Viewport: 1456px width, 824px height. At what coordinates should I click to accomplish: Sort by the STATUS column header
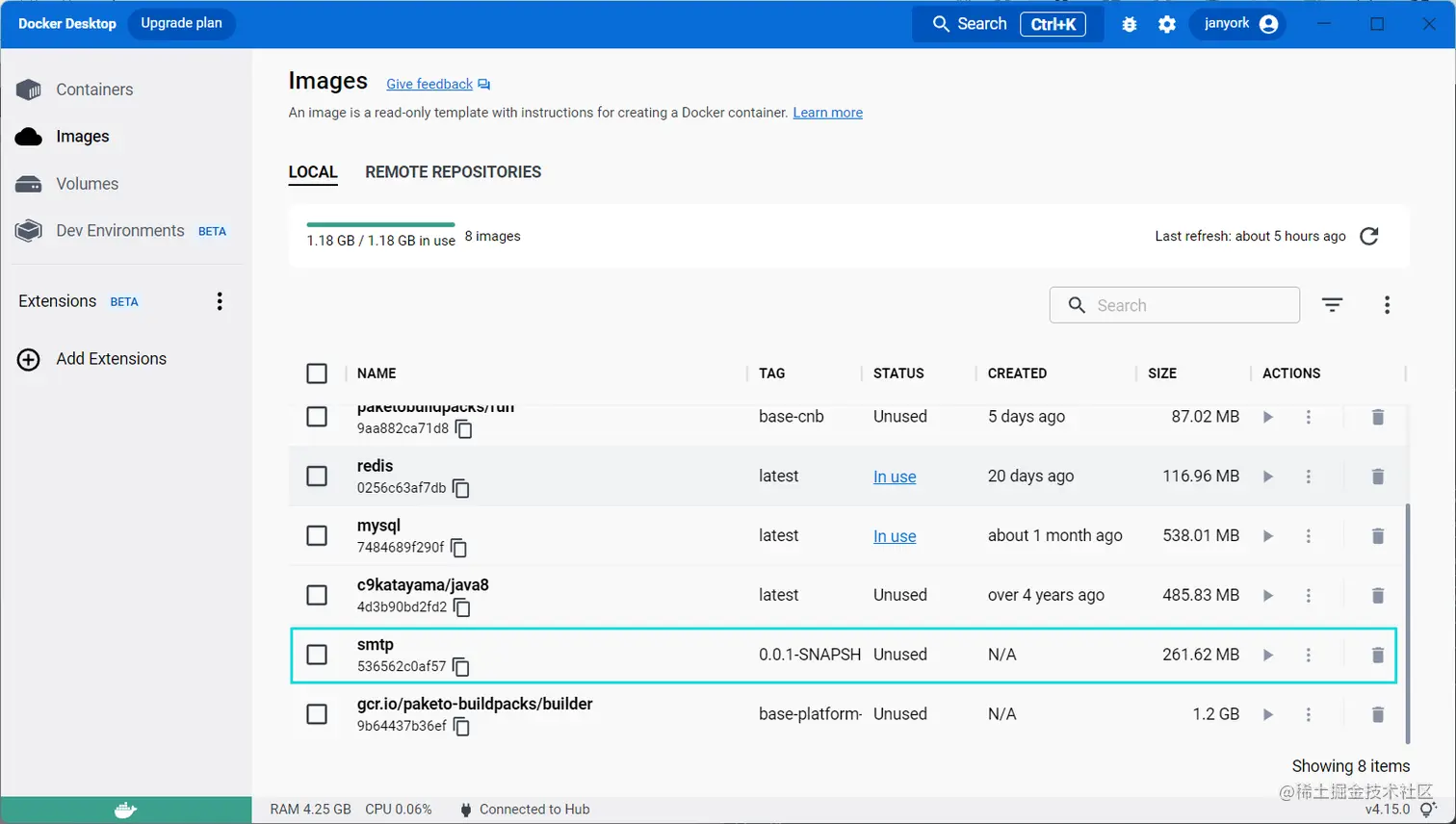[898, 373]
